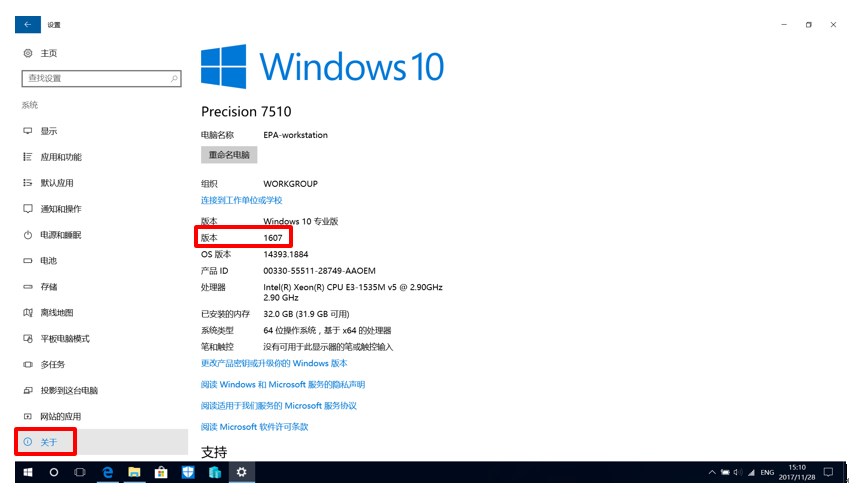Click the volume speaker tray icon

[x=737, y=473]
